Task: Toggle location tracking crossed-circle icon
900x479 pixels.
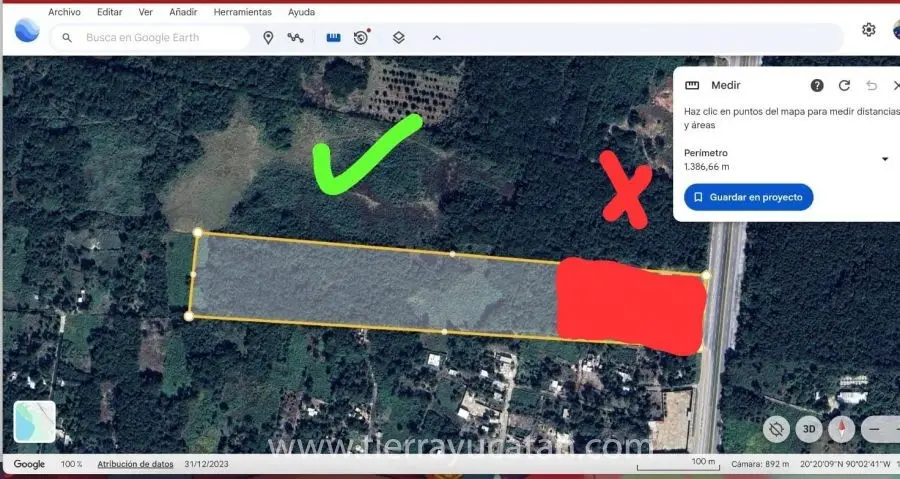Action: (776, 429)
